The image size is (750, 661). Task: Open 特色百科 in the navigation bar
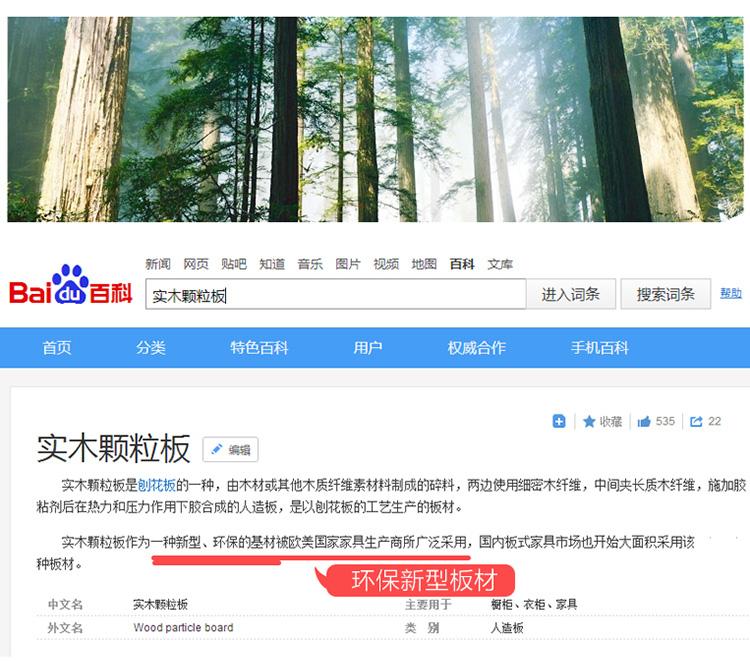(x=259, y=347)
